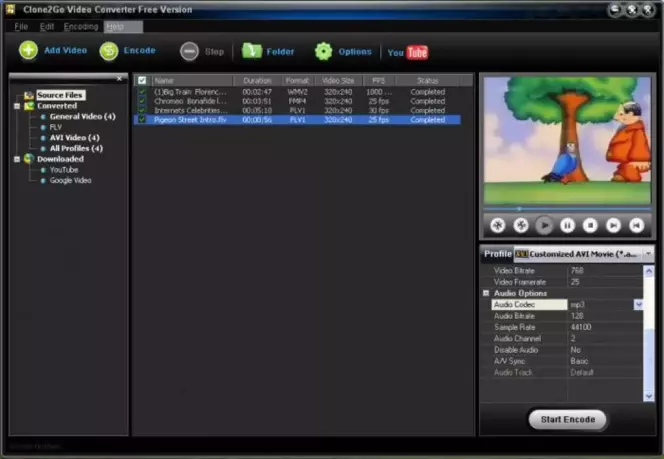Open the Encoding menu
Viewport: 664px width, 459px height.
click(81, 27)
